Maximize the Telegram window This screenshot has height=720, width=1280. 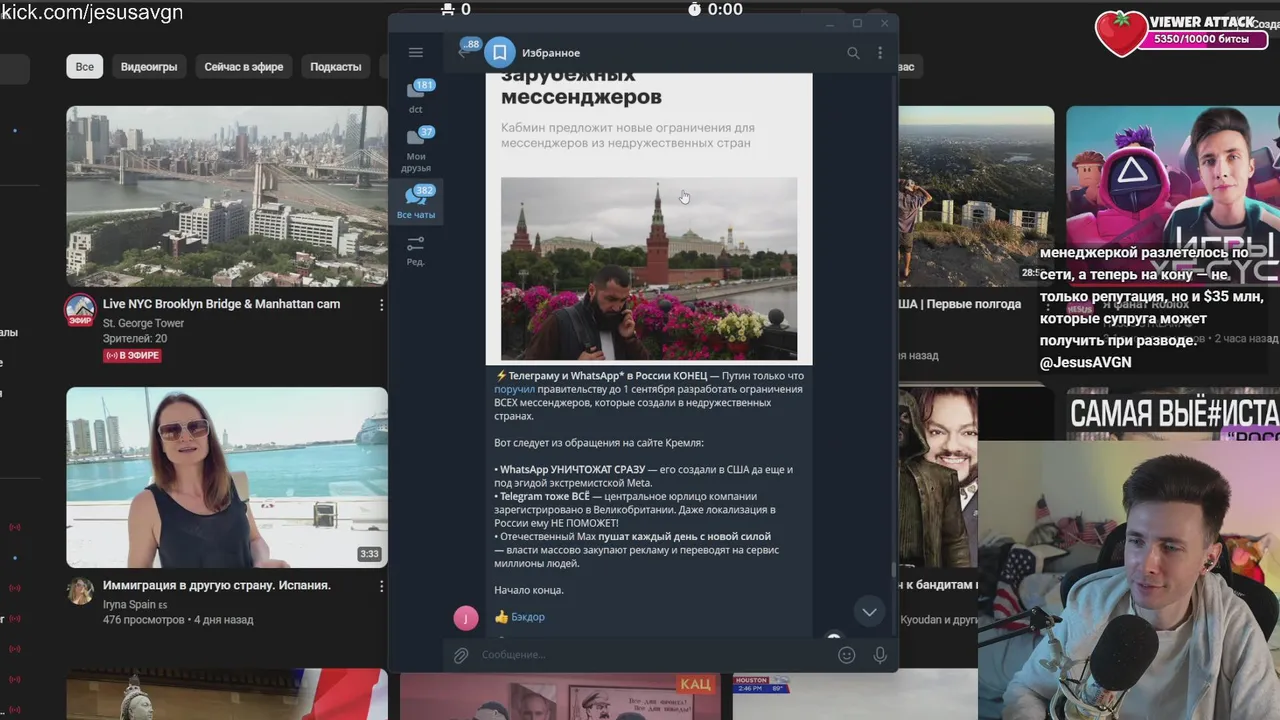click(857, 23)
